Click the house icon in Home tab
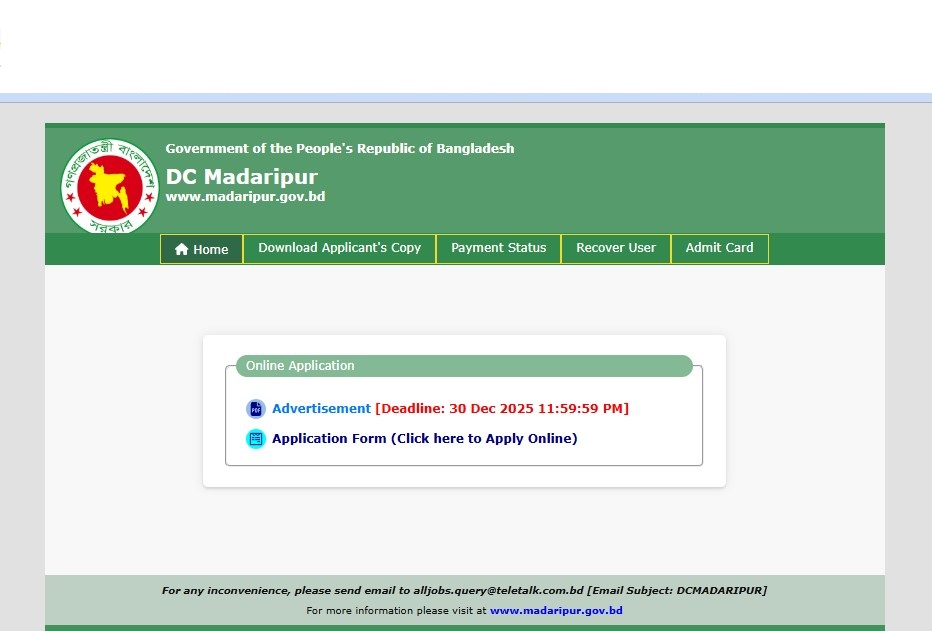 pos(181,250)
